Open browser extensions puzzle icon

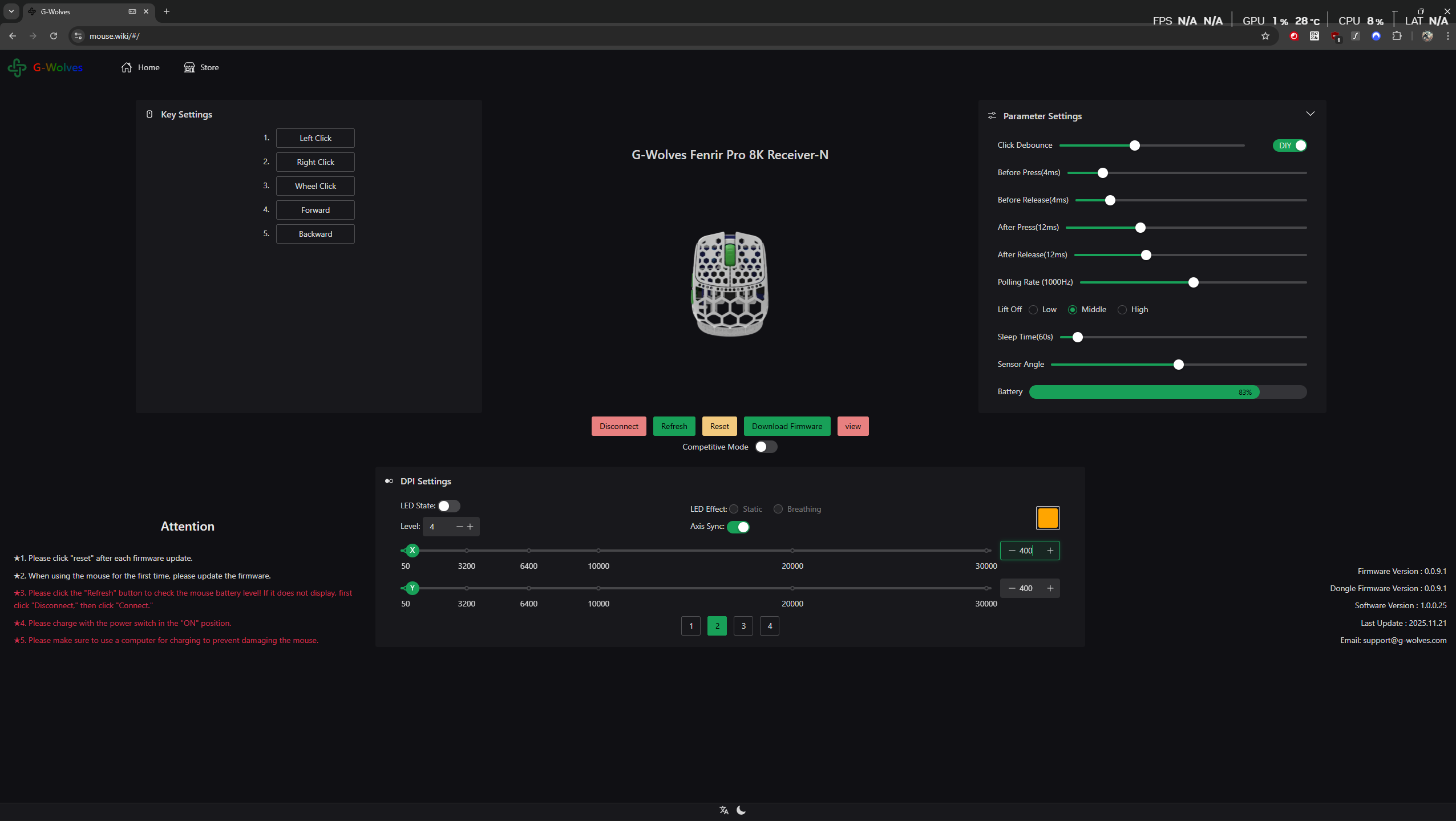click(1397, 36)
